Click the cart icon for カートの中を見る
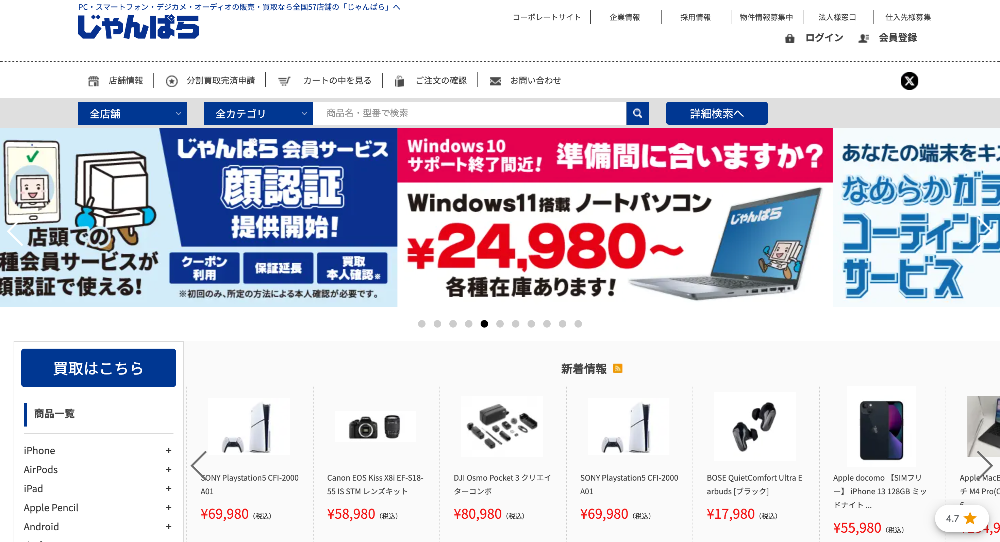The width and height of the screenshot is (1000, 542). tap(284, 81)
